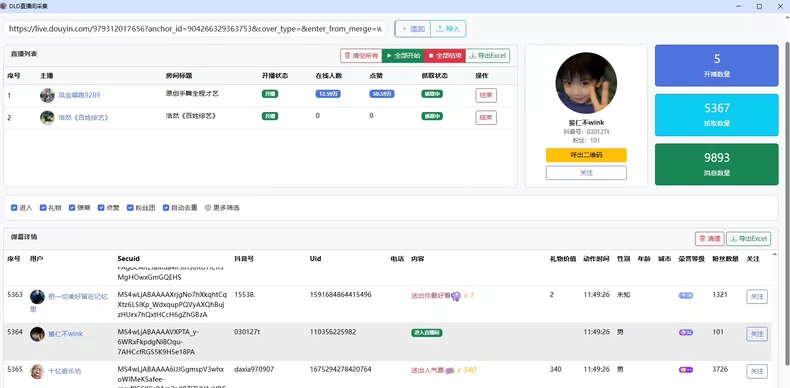Screen dimensions: 790x388
Task: Export the live list via 导出Excel
Action: click(x=488, y=56)
